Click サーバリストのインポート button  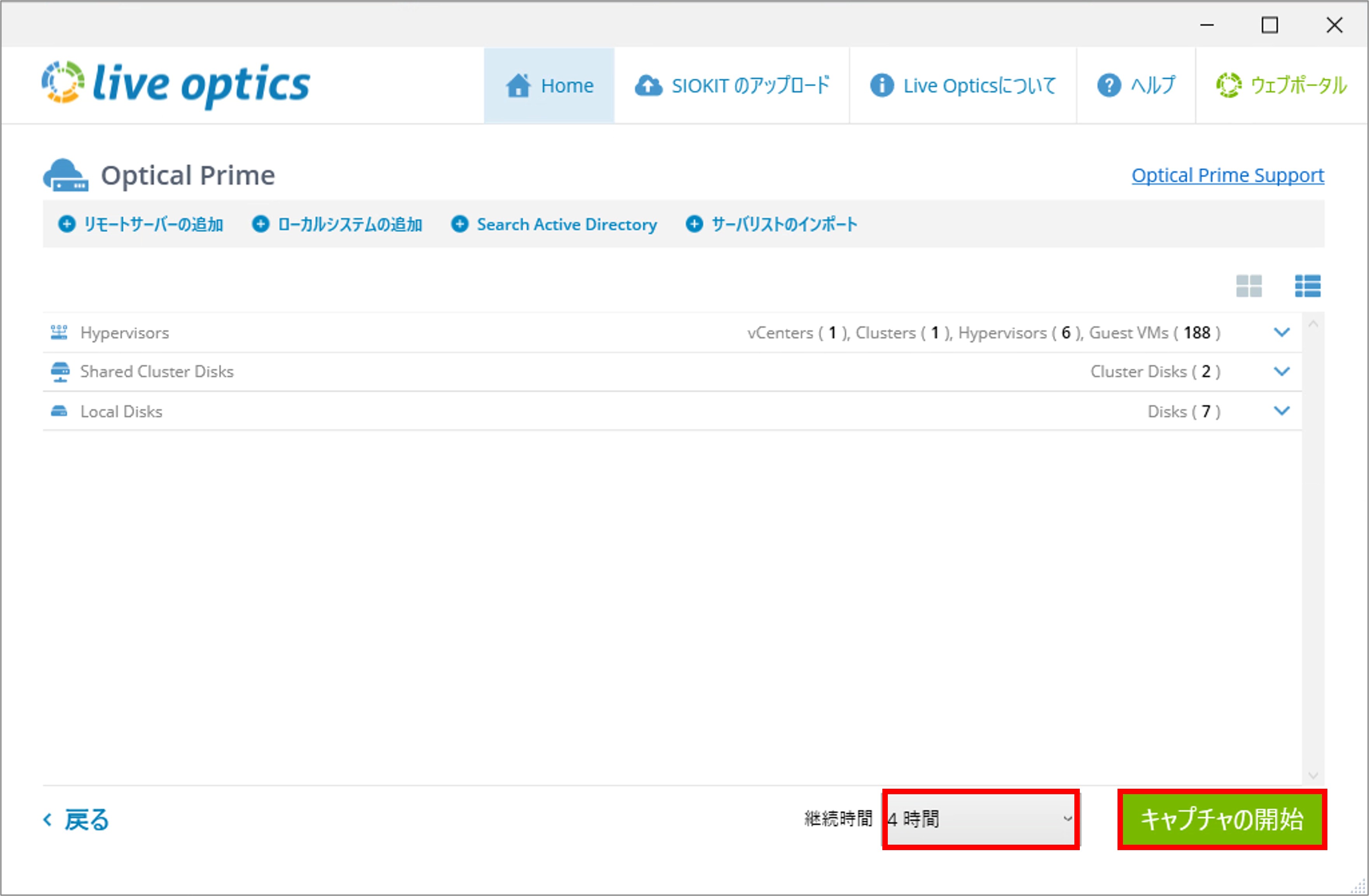771,224
